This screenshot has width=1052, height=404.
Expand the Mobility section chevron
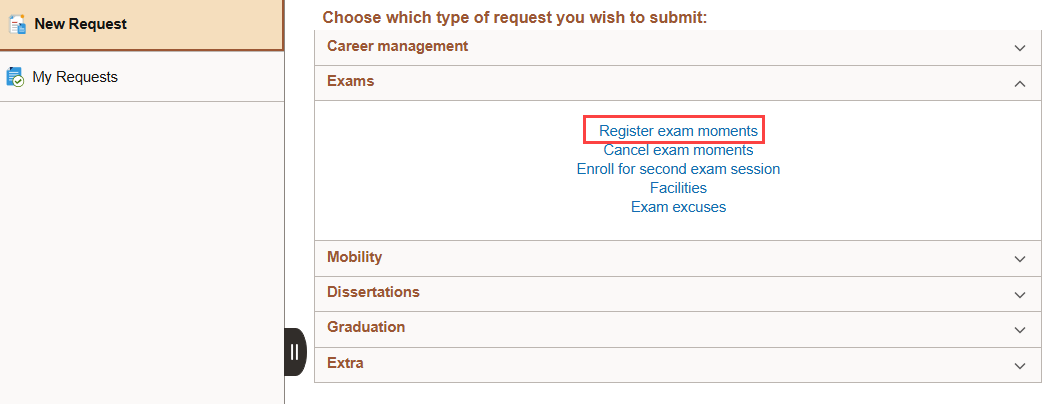1019,259
